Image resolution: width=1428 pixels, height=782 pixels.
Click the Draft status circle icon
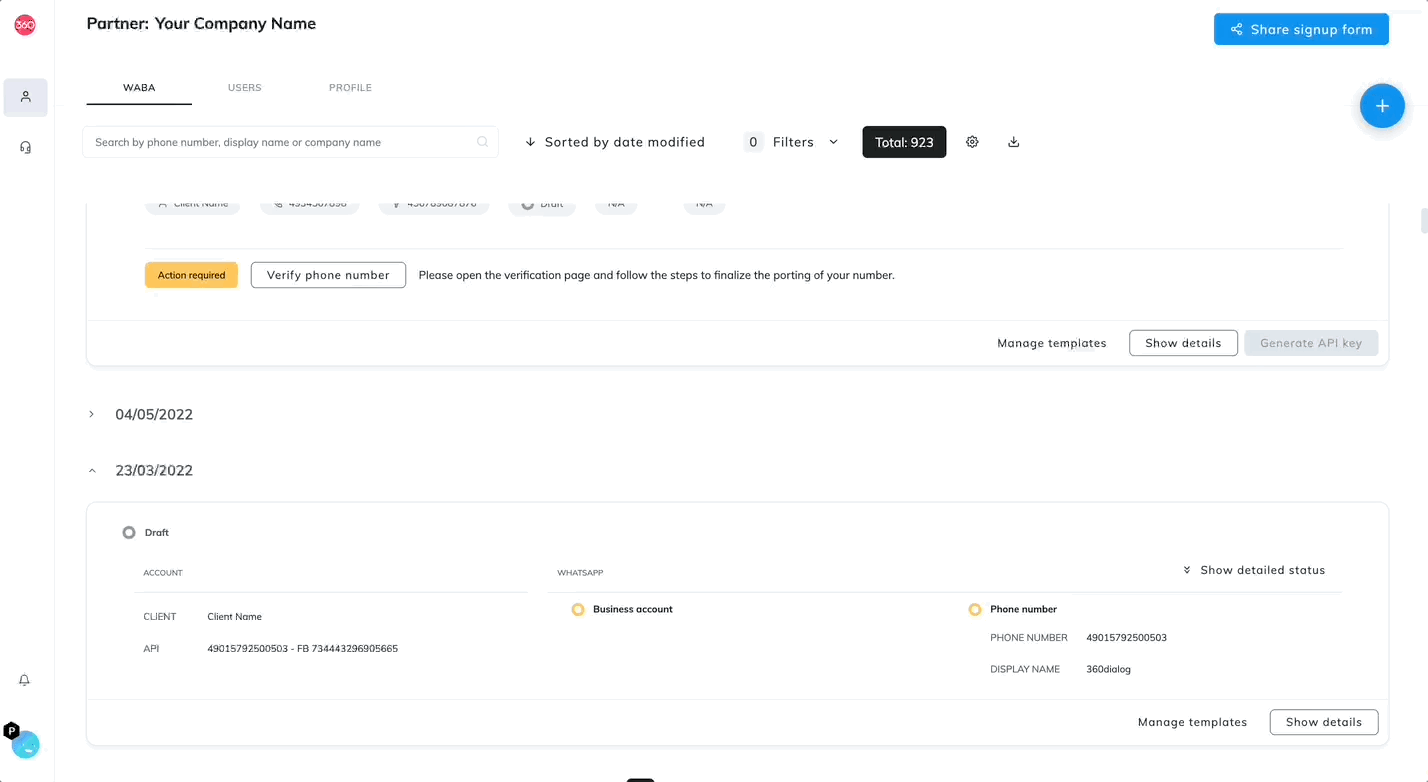(x=129, y=533)
